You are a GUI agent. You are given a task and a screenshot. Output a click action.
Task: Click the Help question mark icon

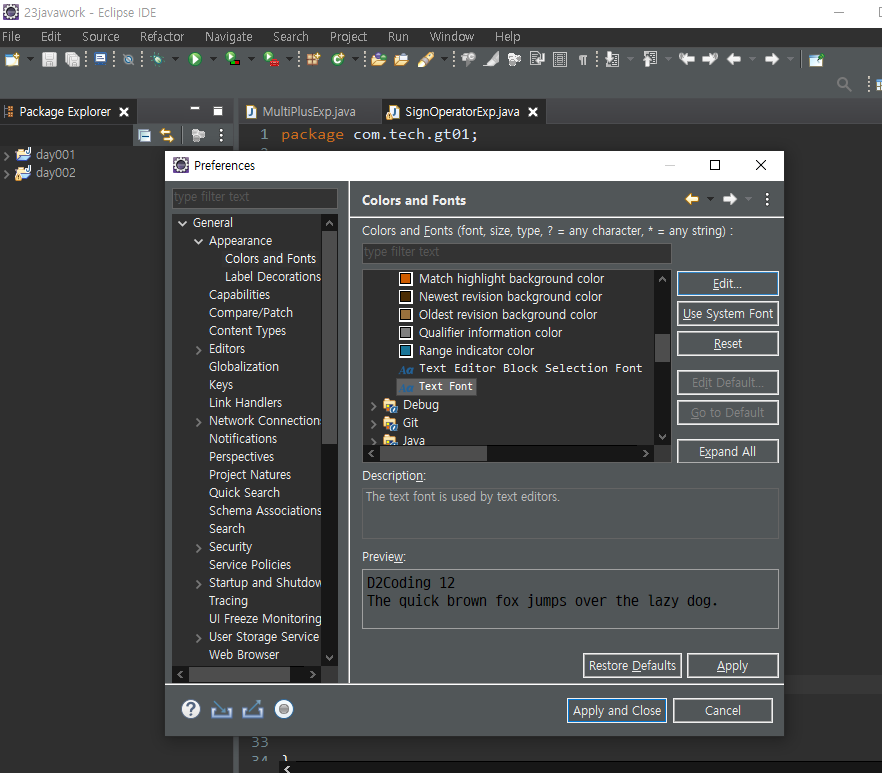coord(191,709)
